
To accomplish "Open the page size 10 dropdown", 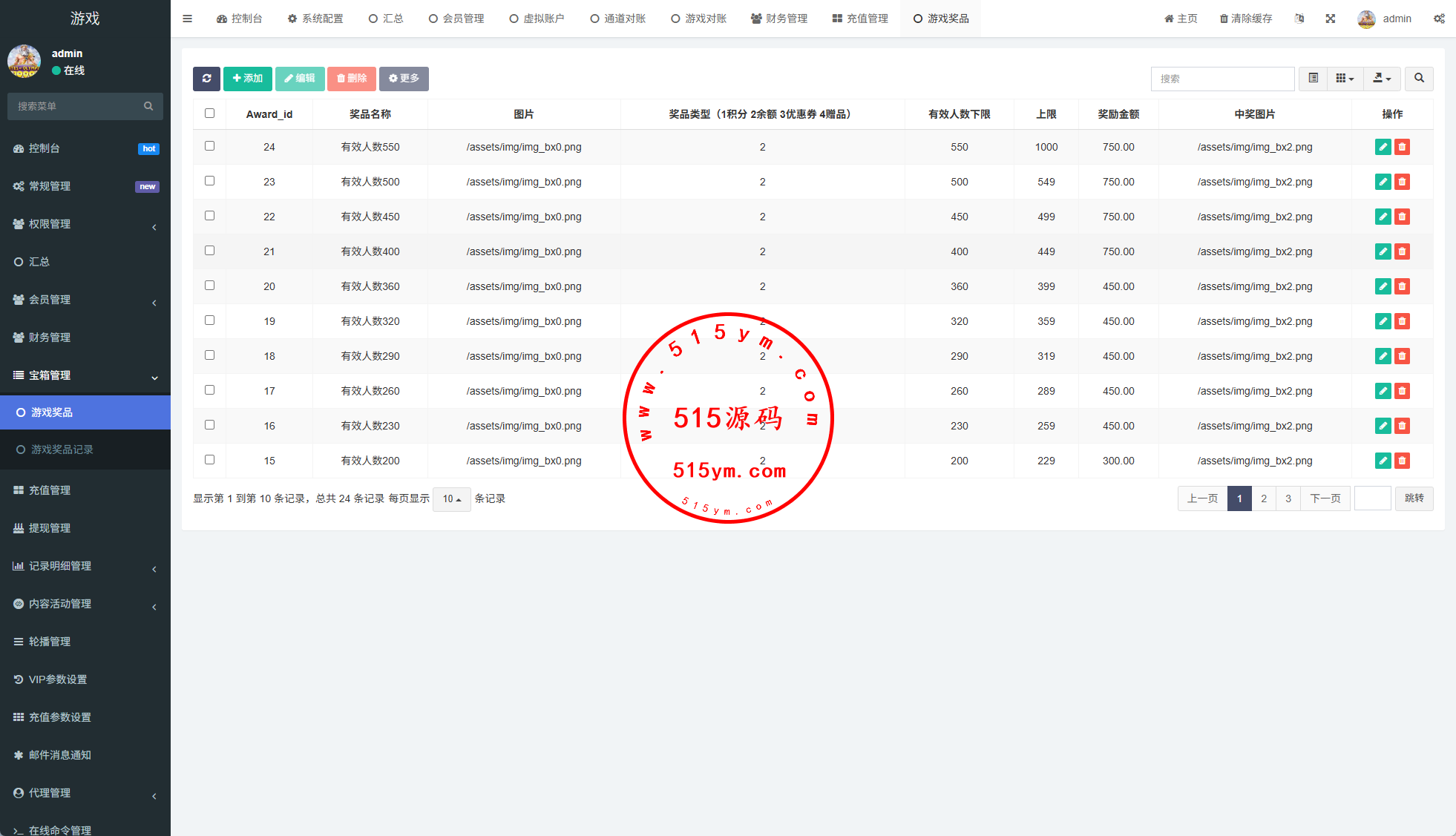I will coord(451,499).
